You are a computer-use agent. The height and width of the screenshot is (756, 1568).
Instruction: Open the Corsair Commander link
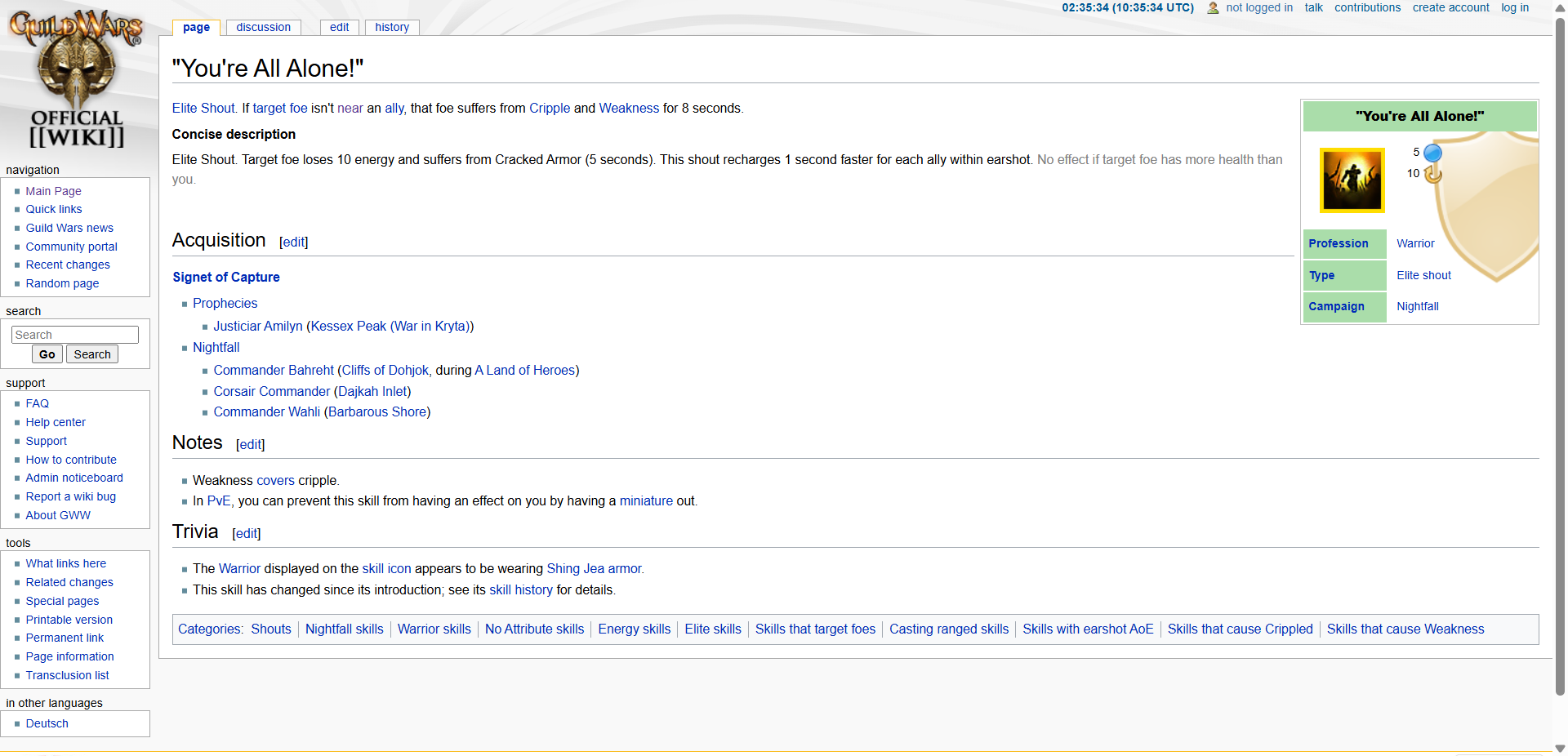[x=272, y=392]
